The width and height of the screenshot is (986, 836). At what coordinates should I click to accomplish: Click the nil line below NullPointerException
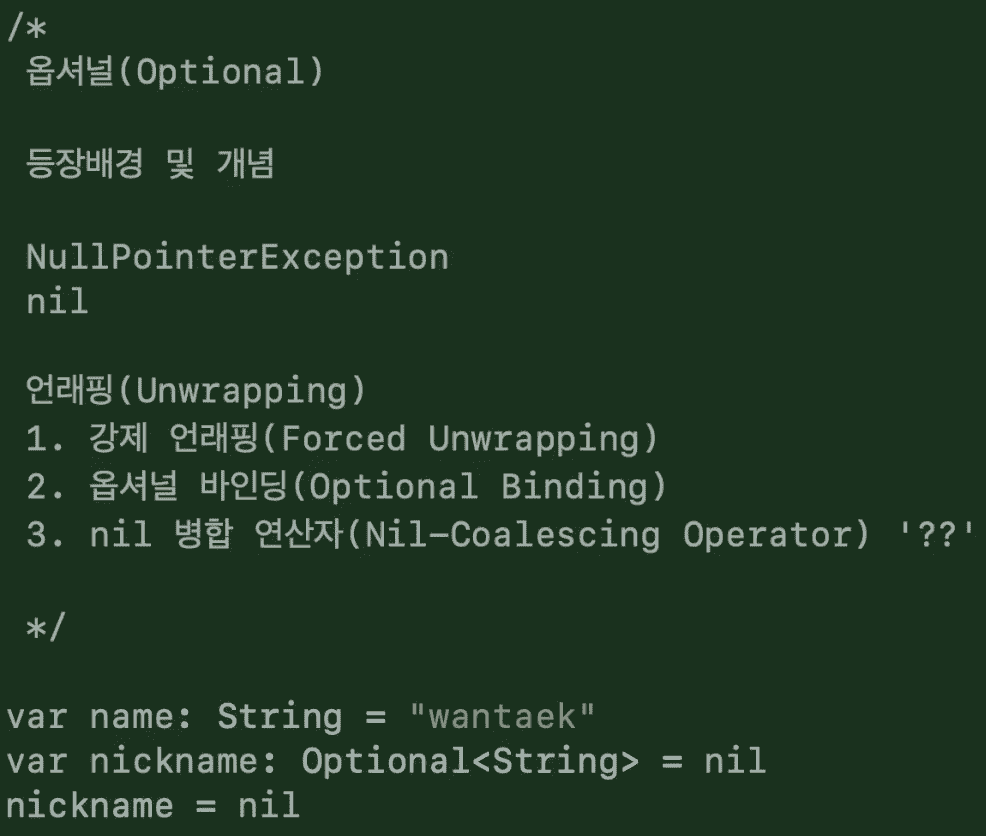click(57, 301)
